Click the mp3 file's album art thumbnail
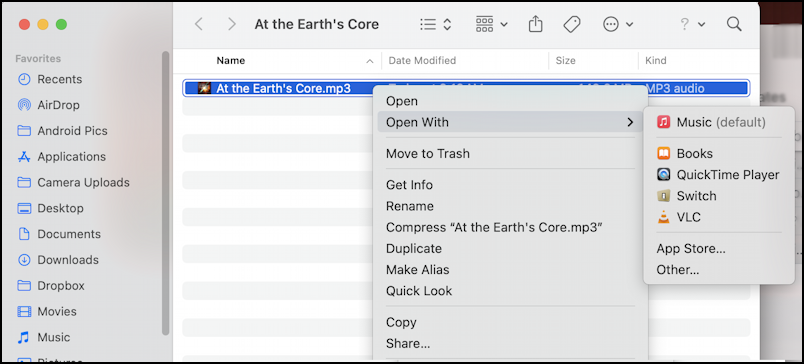Viewport: 804px width, 364px height. coord(205,88)
